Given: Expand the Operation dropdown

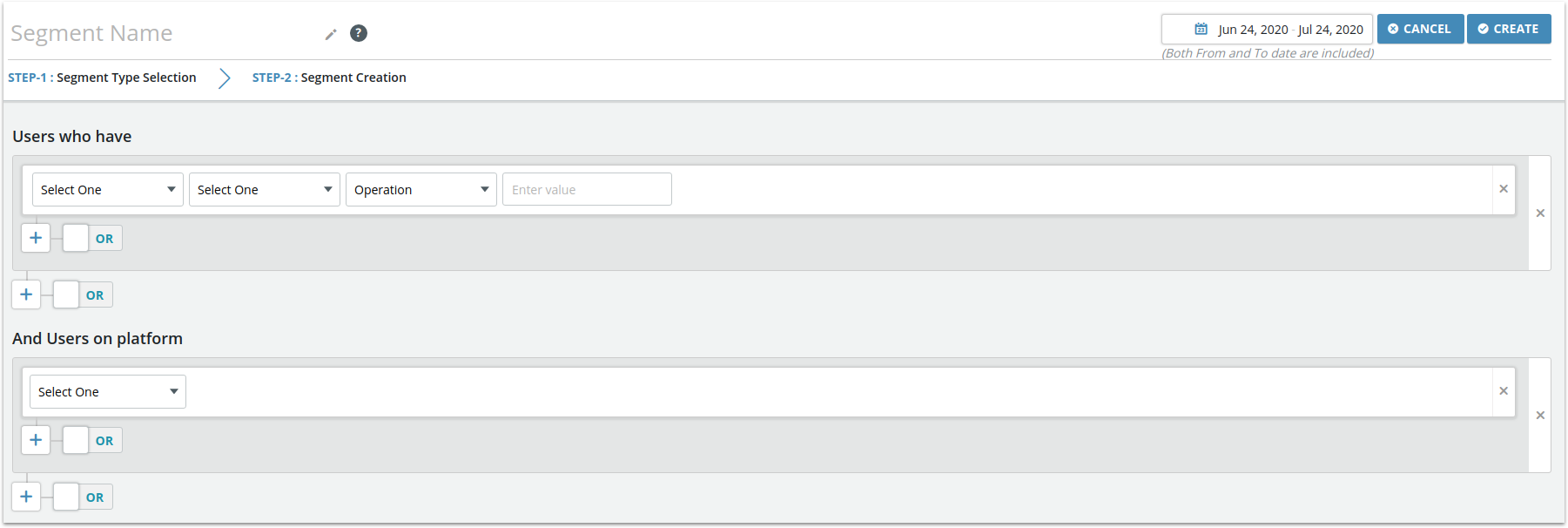Looking at the screenshot, I should [421, 189].
